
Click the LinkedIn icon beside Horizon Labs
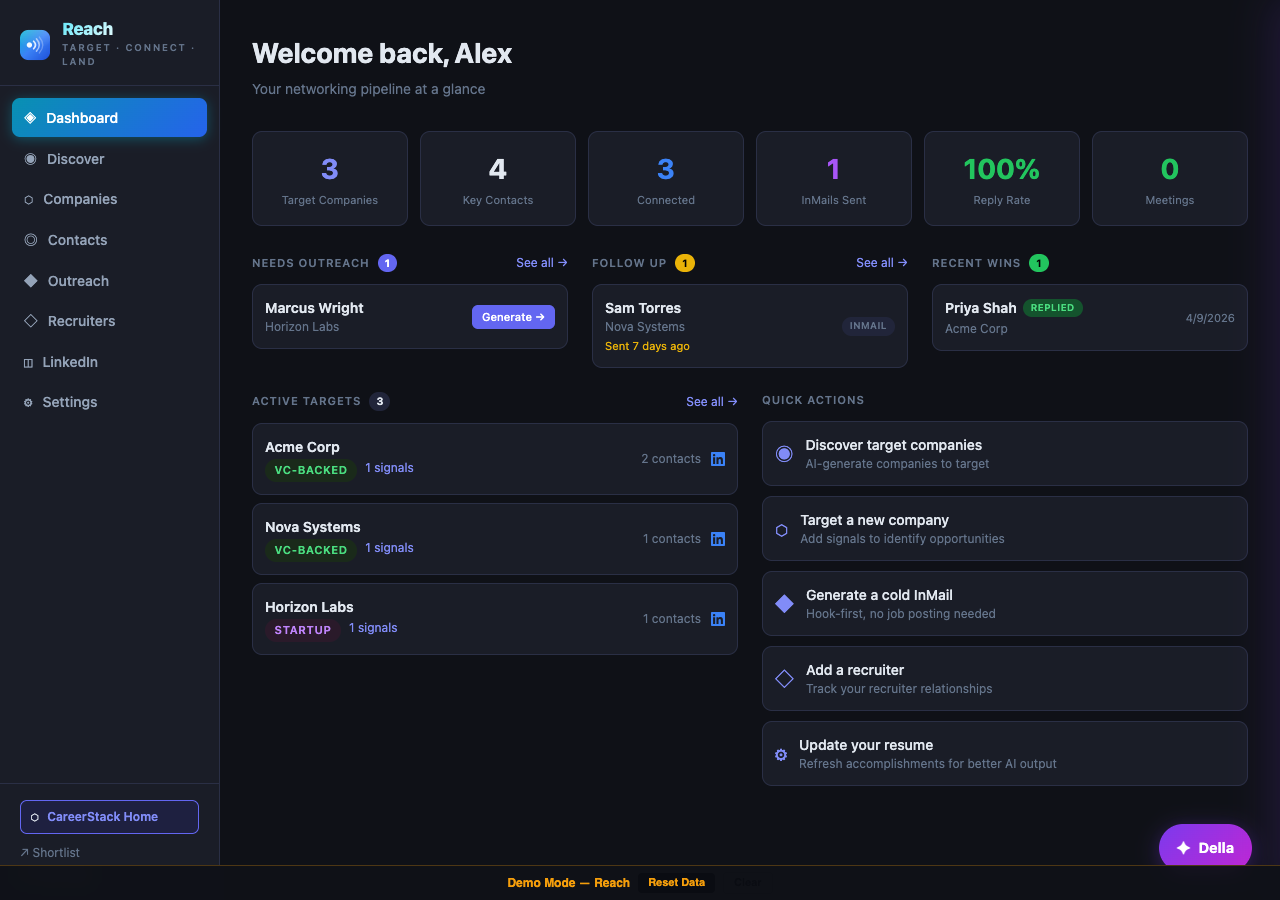point(718,619)
